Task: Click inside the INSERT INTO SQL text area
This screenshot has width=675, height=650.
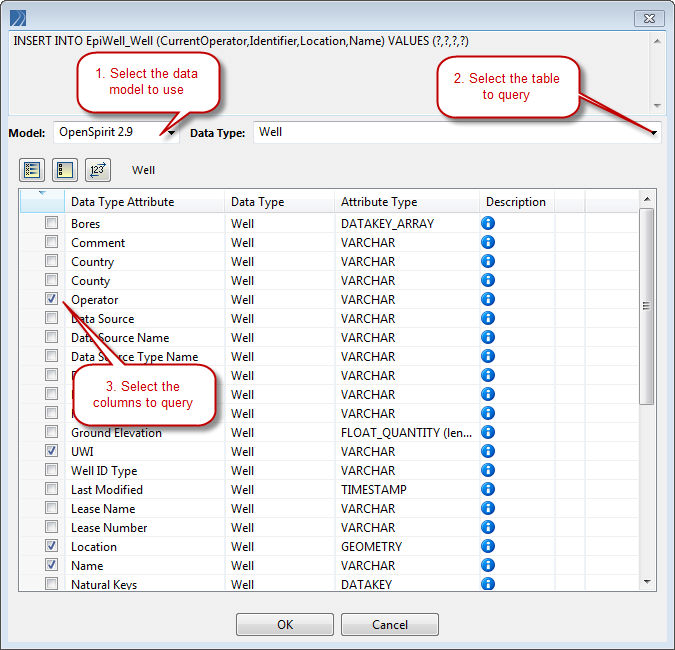Action: (330, 70)
